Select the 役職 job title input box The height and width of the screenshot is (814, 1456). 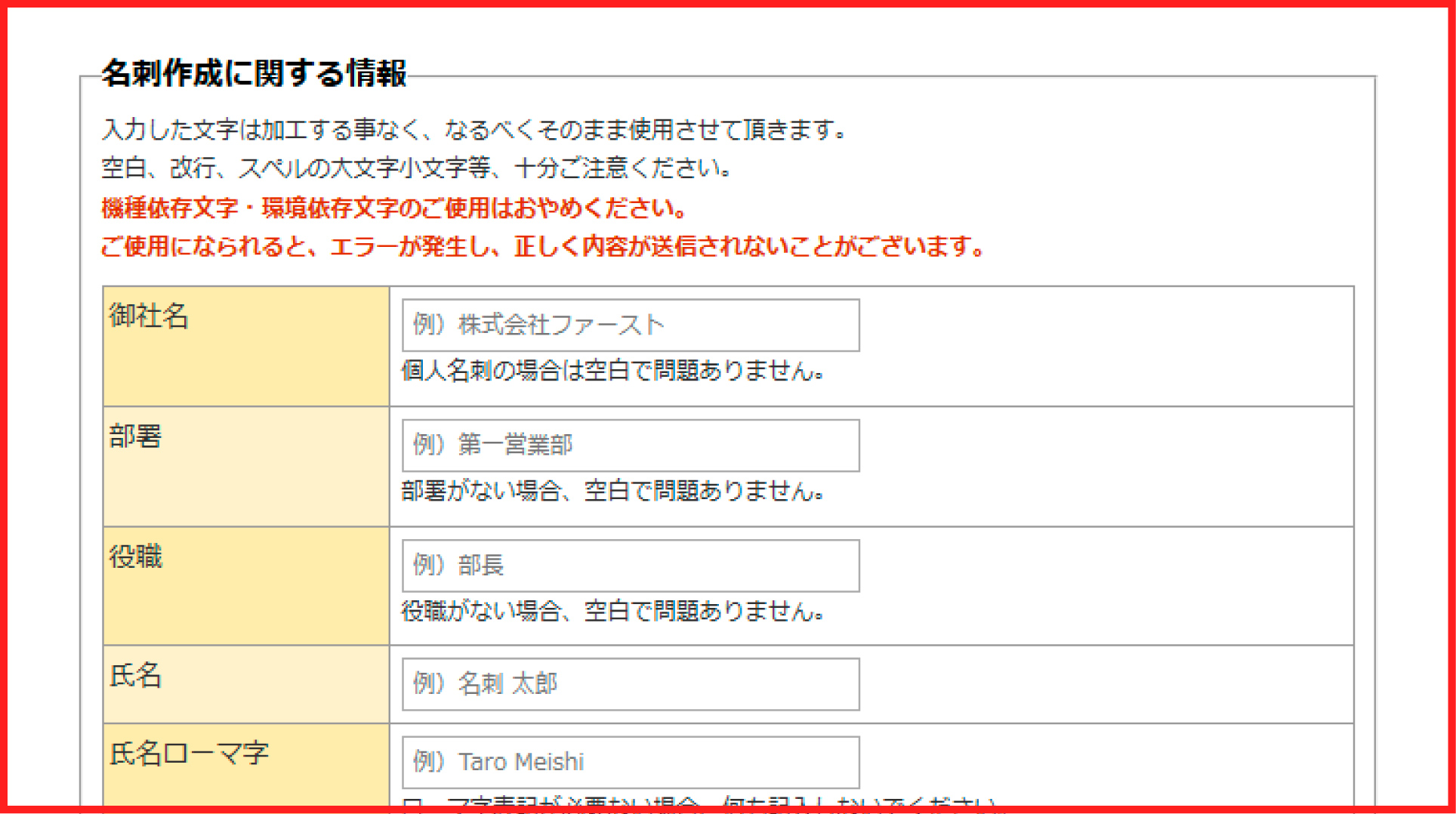[630, 566]
